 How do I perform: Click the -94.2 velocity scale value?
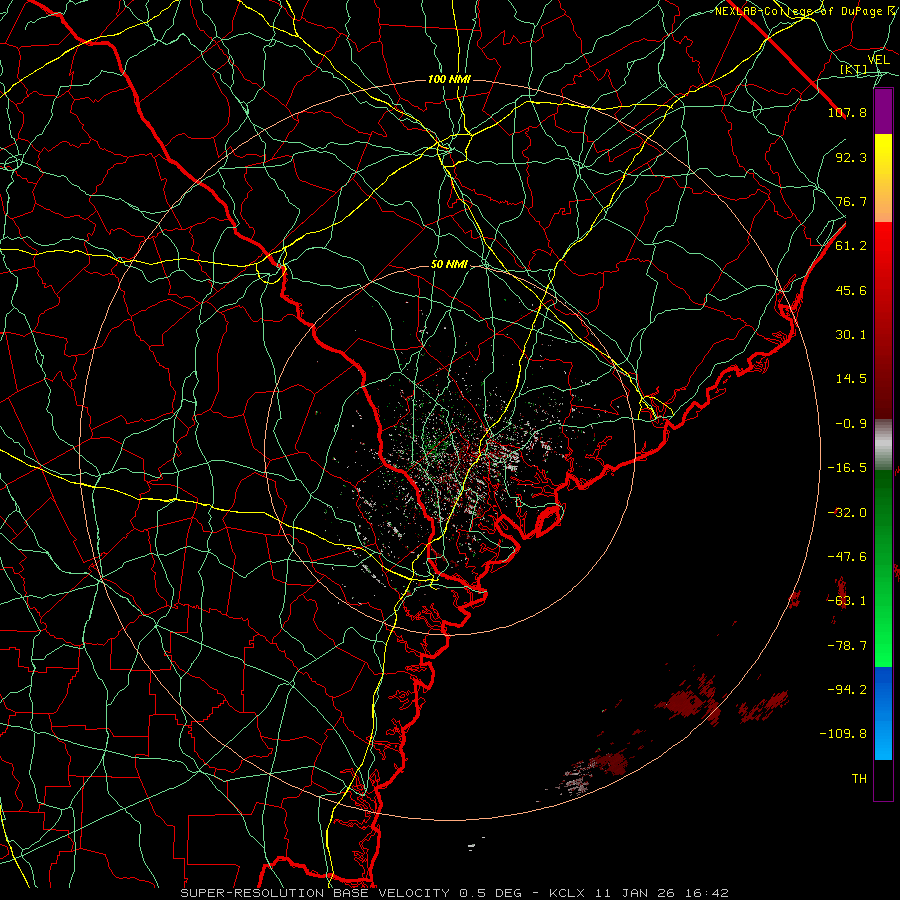coord(847,690)
